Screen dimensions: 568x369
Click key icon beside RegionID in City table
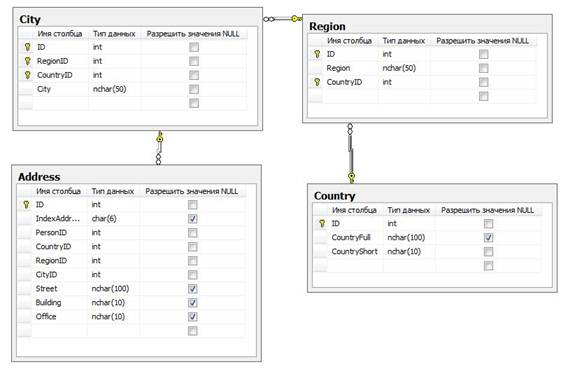coord(27,61)
